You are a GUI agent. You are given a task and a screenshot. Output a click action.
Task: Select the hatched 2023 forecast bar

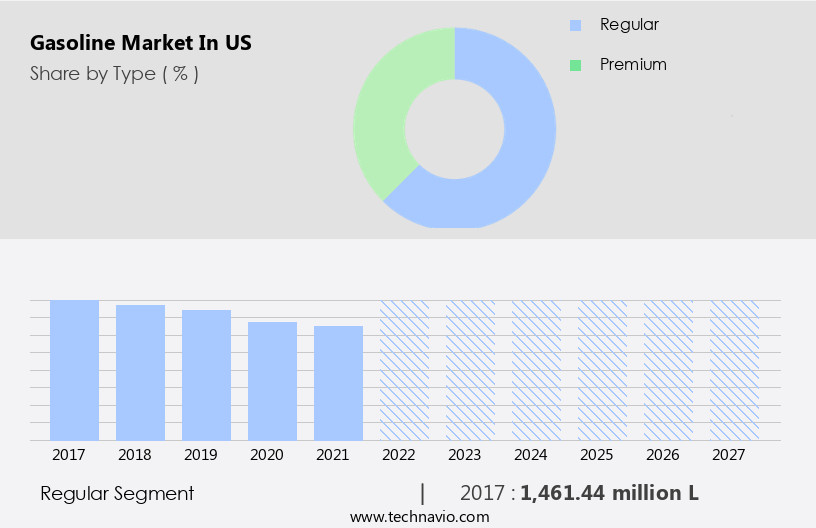[470, 370]
